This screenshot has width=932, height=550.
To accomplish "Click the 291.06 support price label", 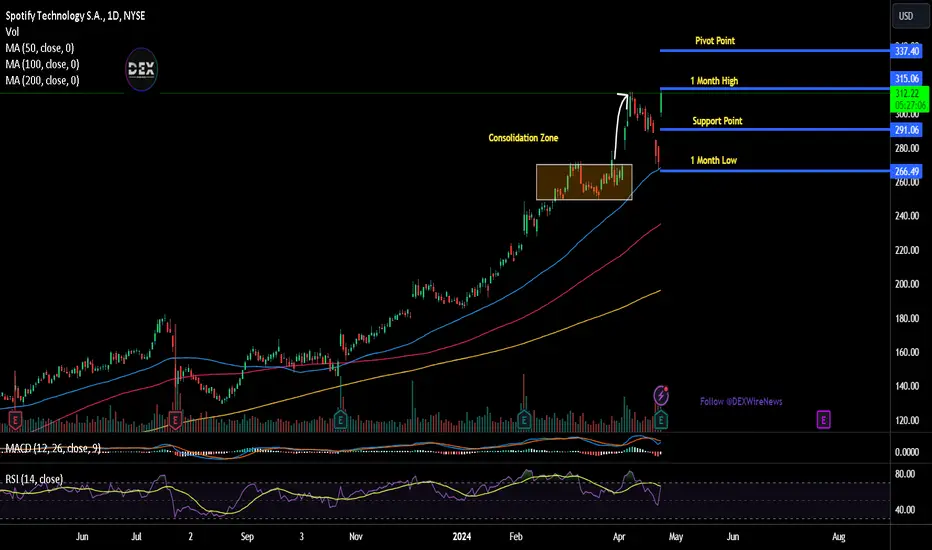I will [x=906, y=130].
